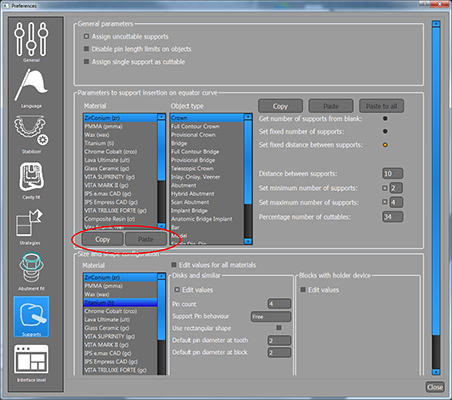Select IPS e.max CAD in upper Material list
This screenshot has width=452, height=400.
point(120,194)
